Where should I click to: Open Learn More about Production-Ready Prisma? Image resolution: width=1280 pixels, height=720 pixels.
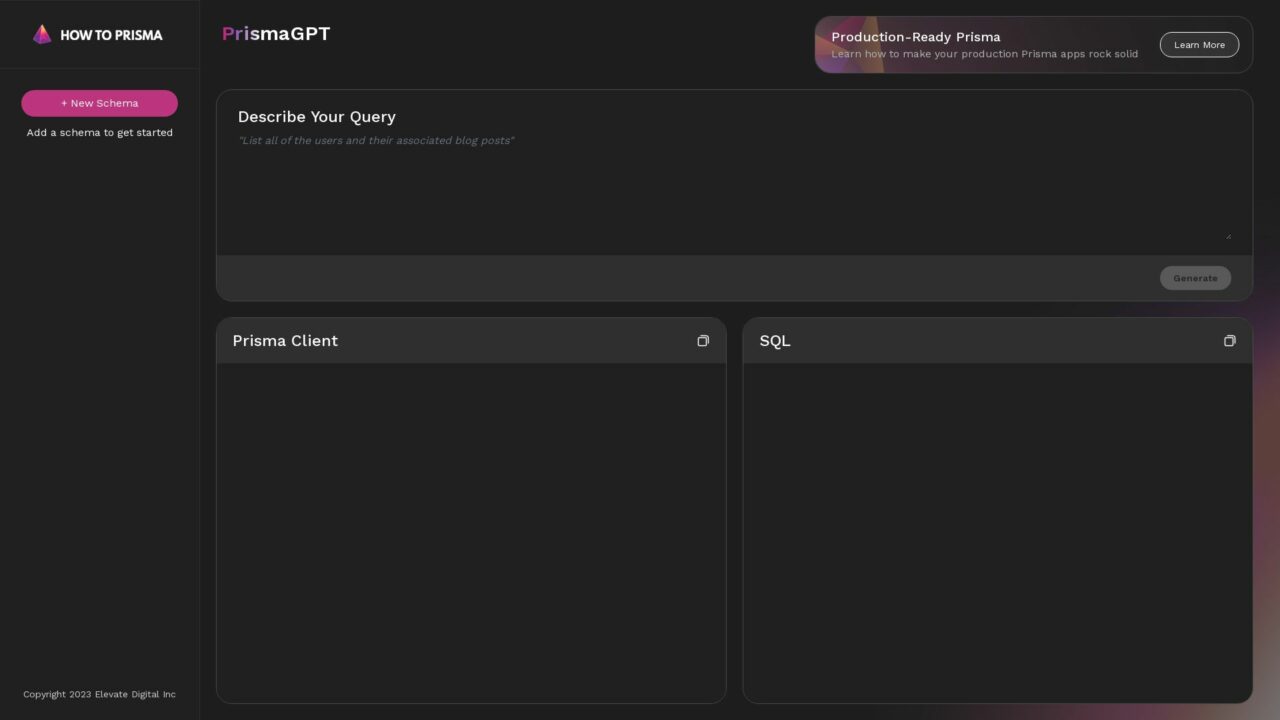(x=1199, y=44)
